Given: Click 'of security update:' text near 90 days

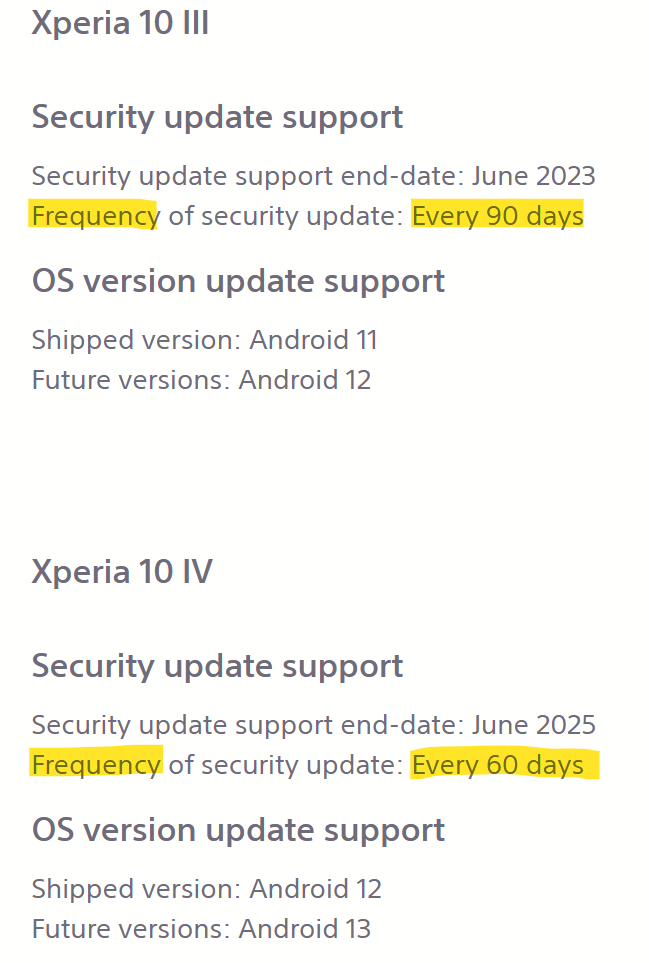Looking at the screenshot, I should click(x=286, y=216).
